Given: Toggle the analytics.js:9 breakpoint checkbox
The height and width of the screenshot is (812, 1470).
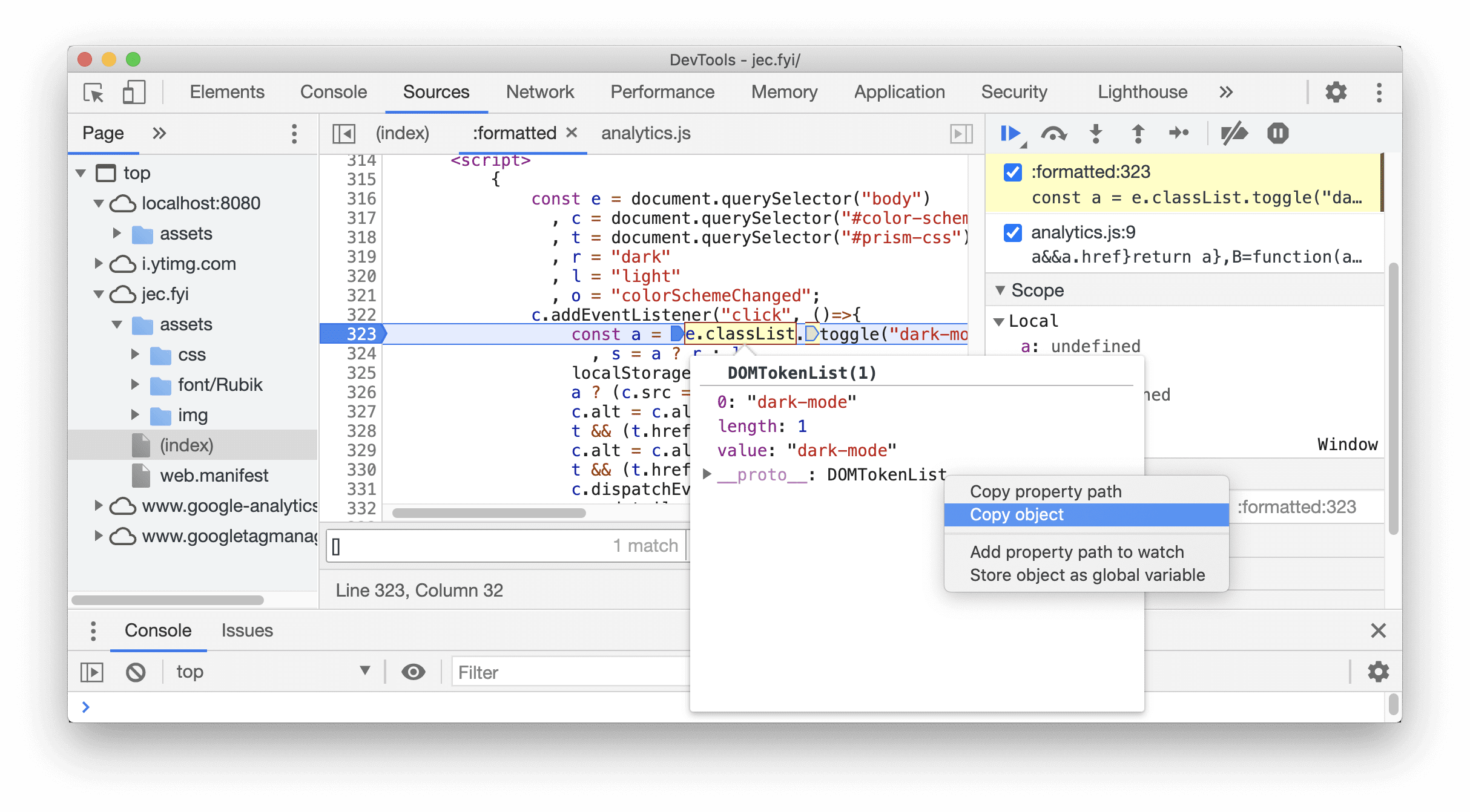Looking at the screenshot, I should (x=1014, y=233).
